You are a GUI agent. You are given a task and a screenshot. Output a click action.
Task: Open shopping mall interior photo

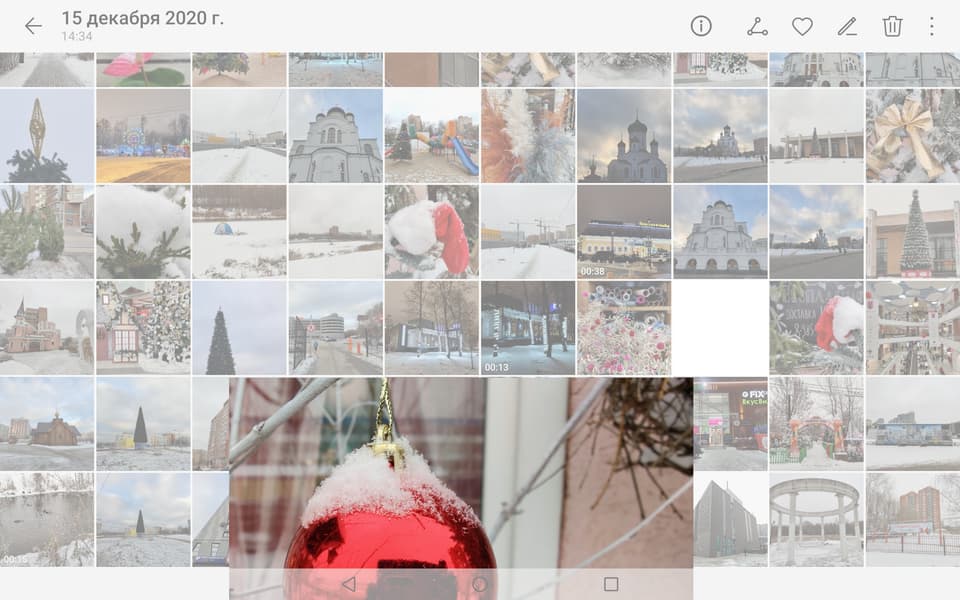pos(913,328)
